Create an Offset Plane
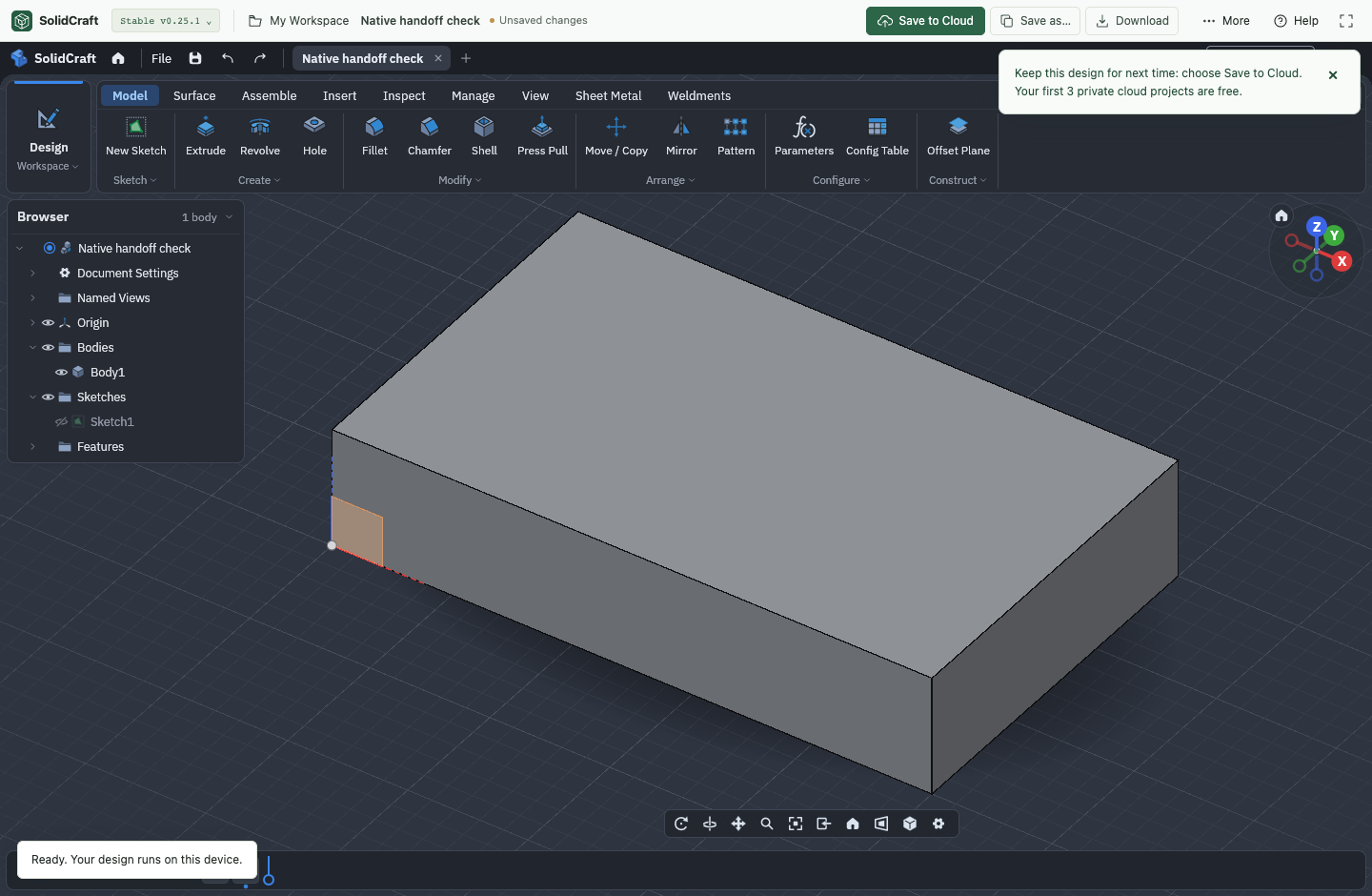Viewport: 1372px width, 896px height. (958, 136)
